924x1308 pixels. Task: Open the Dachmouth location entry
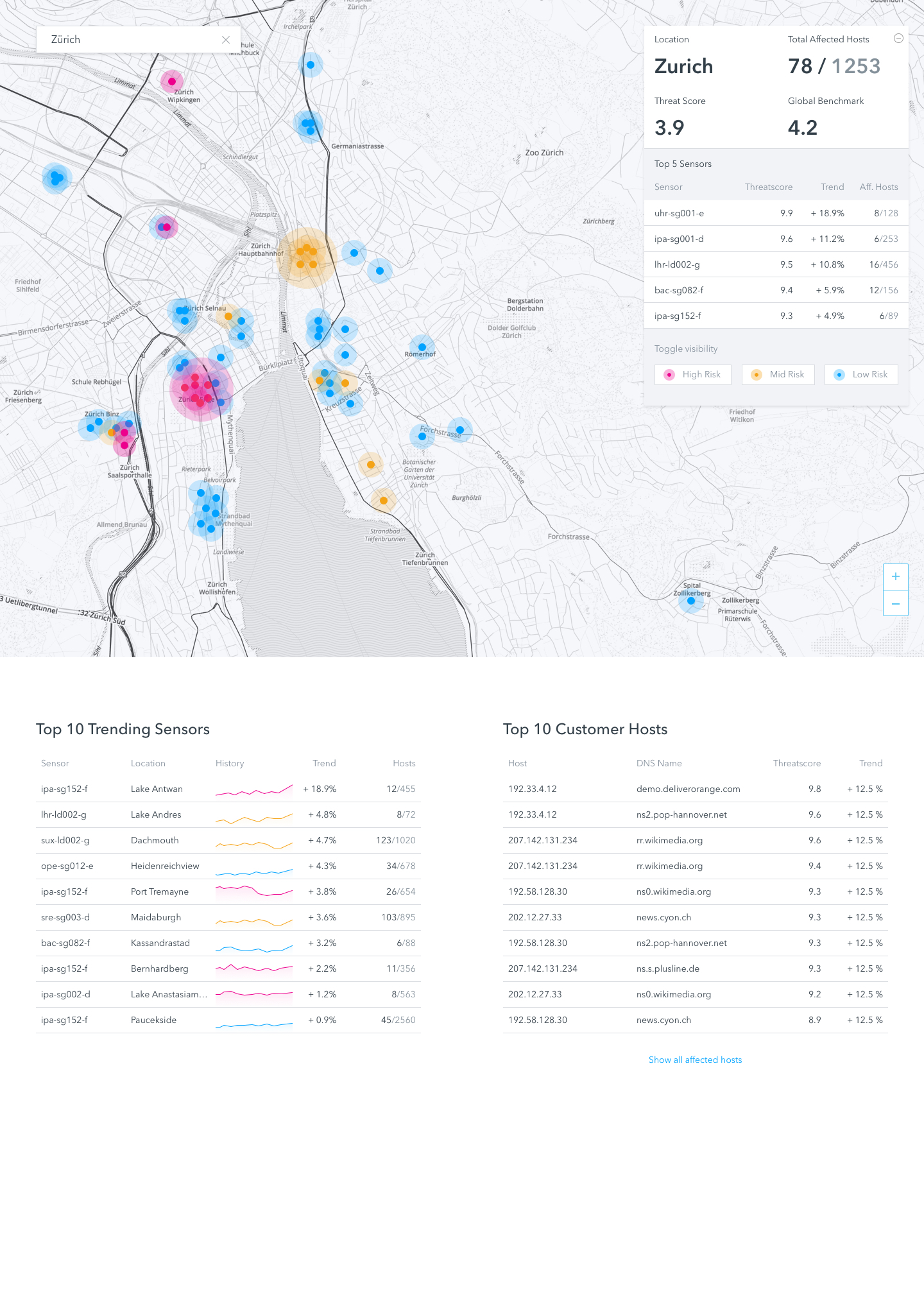155,840
